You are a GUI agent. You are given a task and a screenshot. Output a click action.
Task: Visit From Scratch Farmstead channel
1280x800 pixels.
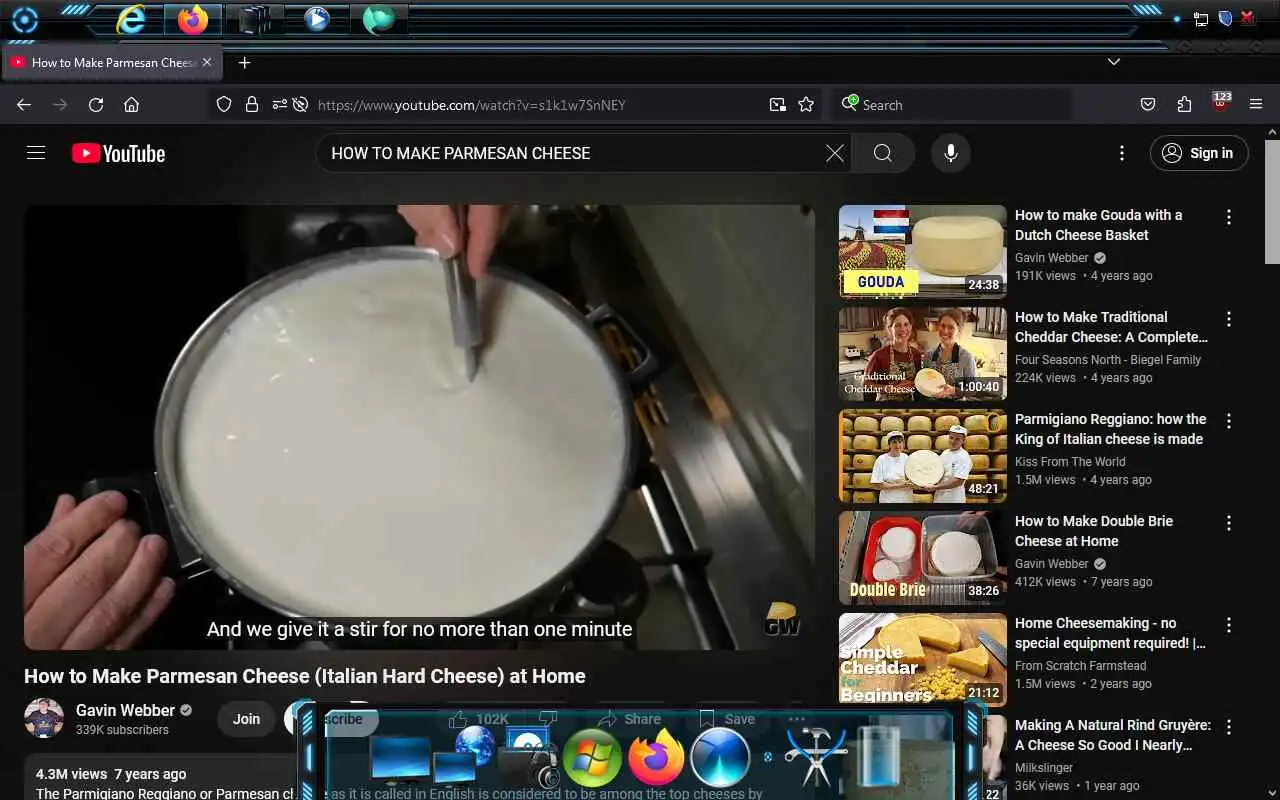(1081, 666)
